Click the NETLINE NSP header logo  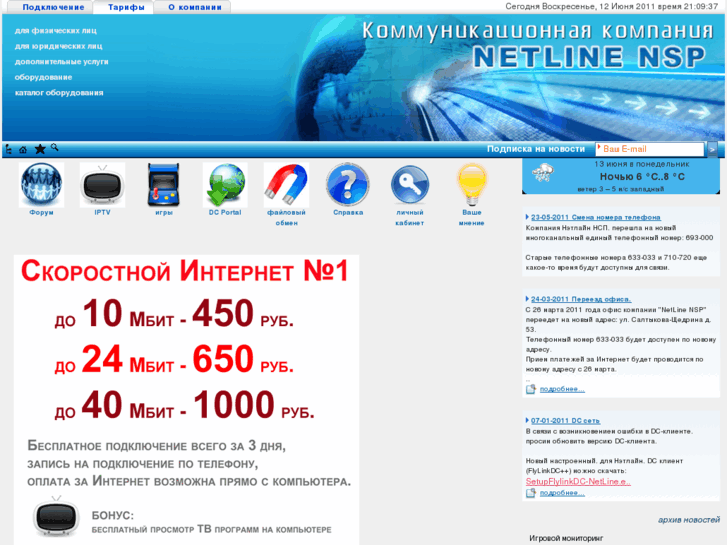tap(589, 57)
